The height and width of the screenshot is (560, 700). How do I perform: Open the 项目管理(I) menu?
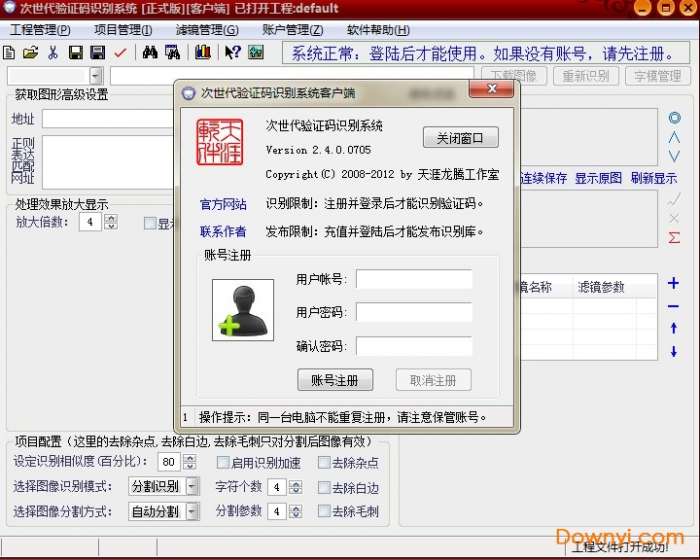click(x=123, y=30)
